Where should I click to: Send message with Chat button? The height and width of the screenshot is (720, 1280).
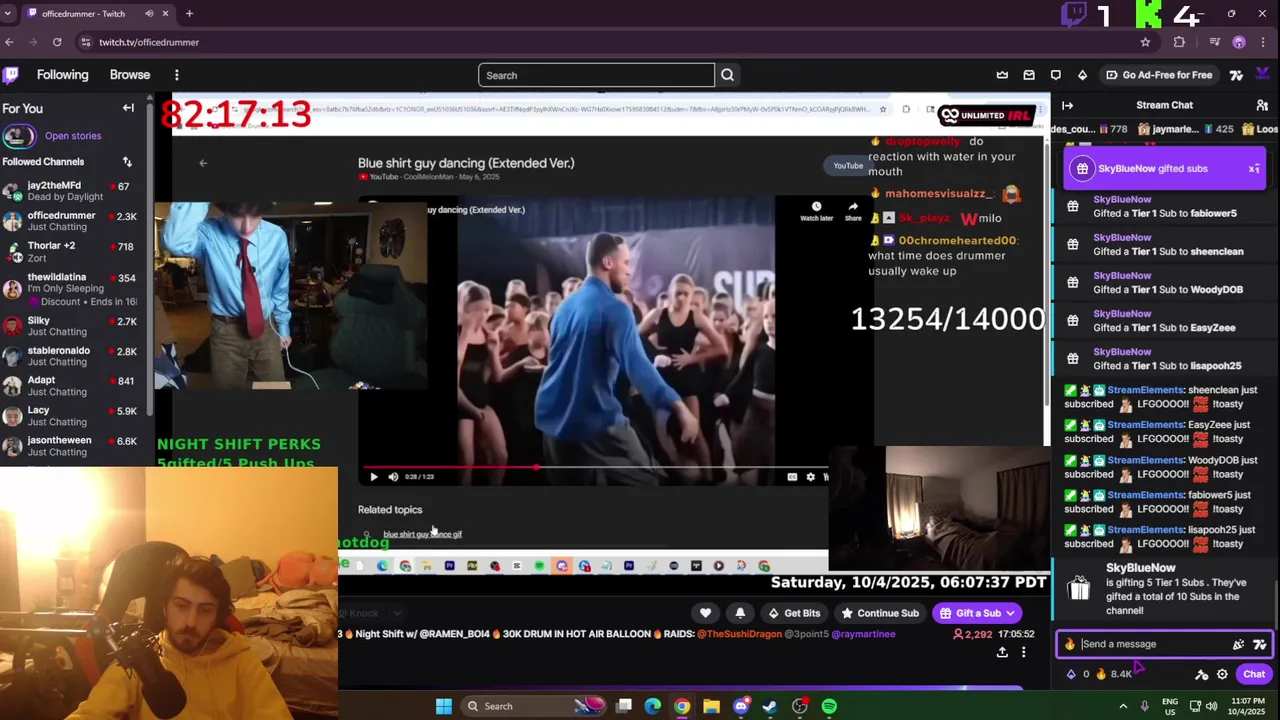[x=1254, y=674]
